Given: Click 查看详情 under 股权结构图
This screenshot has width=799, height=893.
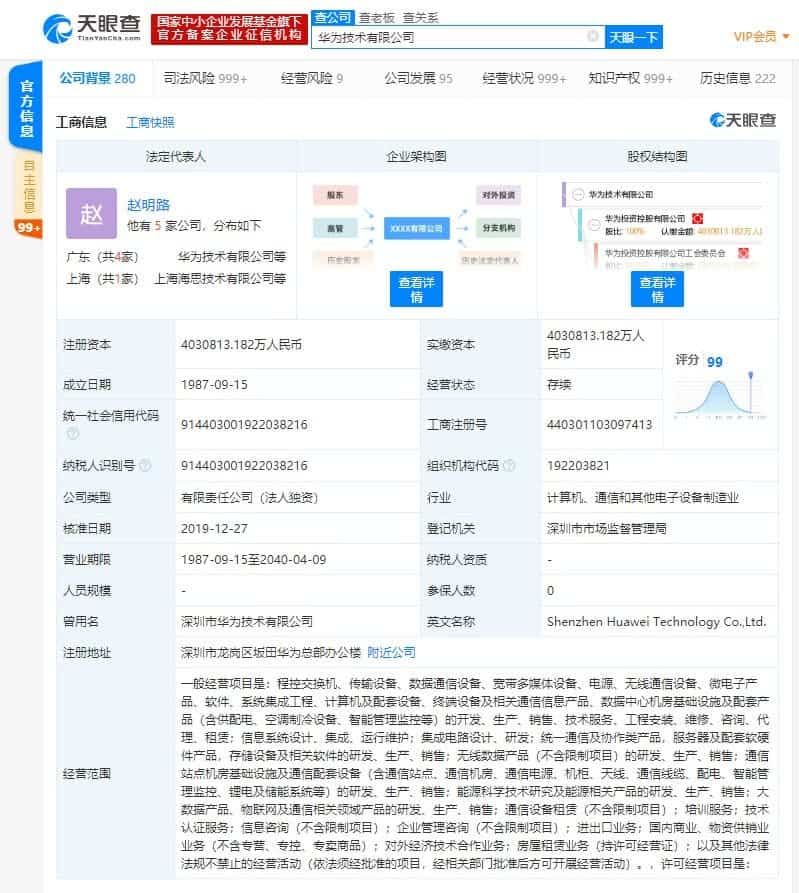Looking at the screenshot, I should (x=657, y=289).
